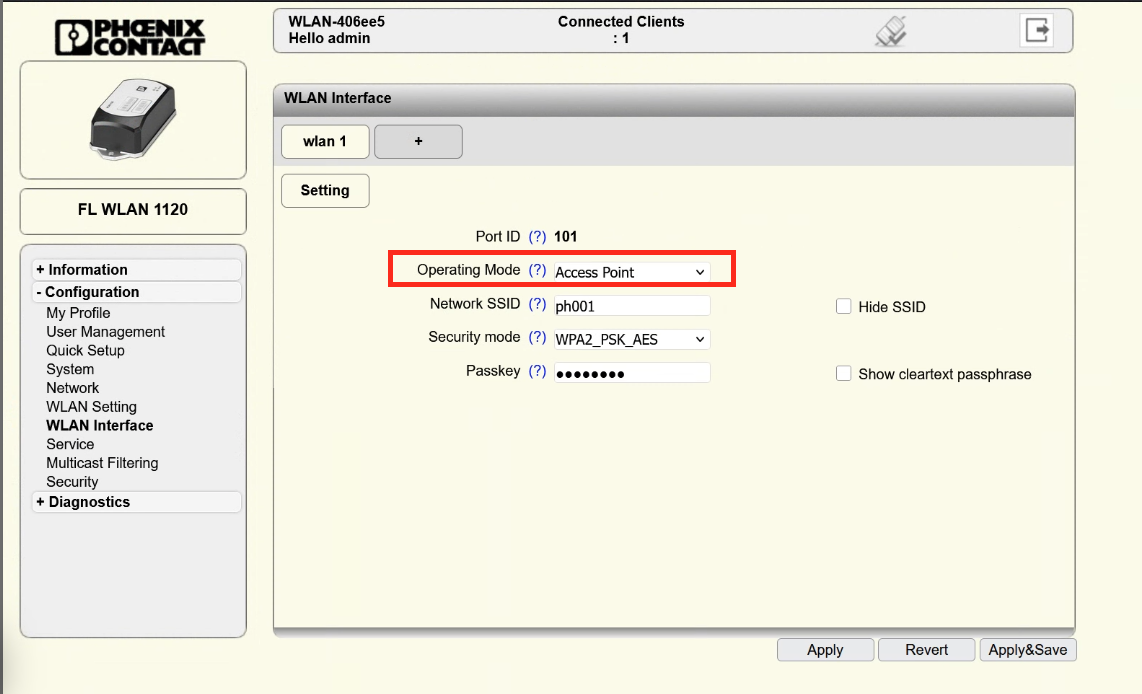The image size is (1142, 694).
Task: Open the Operating Mode dropdown
Action: point(631,272)
